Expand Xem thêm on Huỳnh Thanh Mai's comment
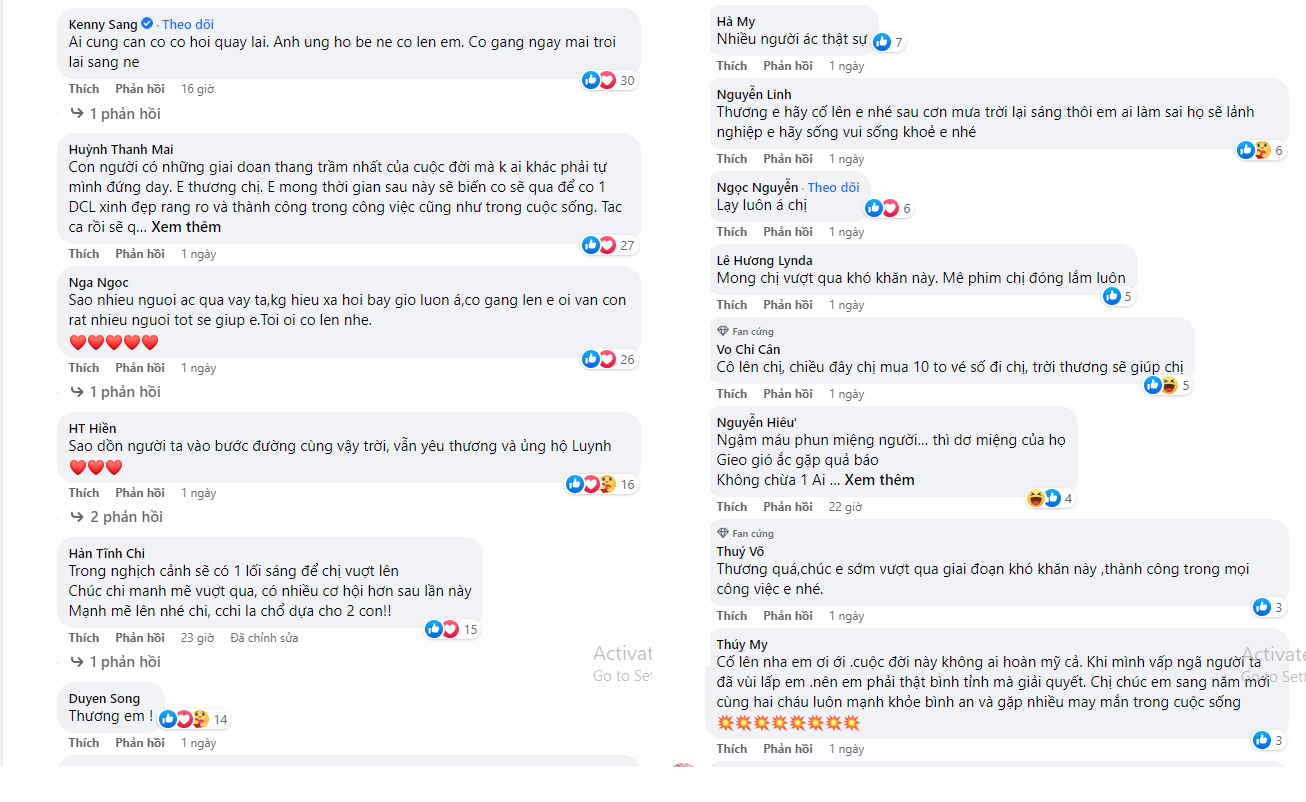 (x=186, y=227)
